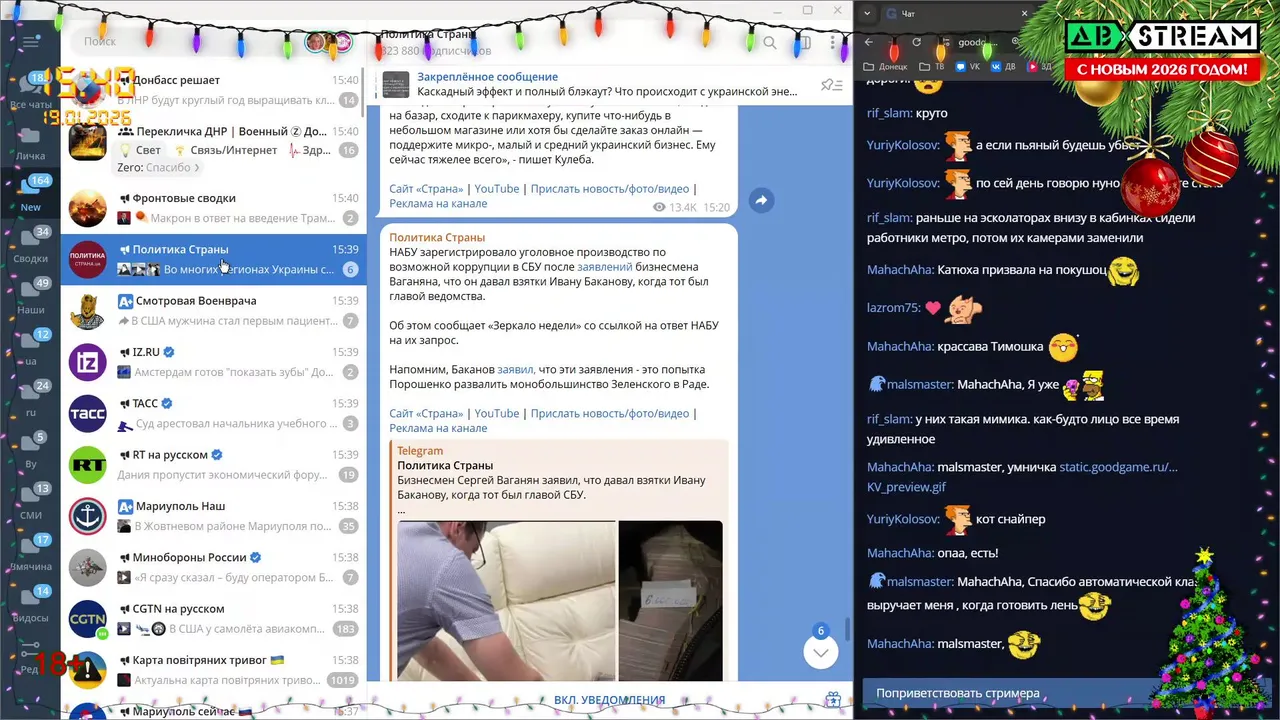Click ВКЛ. УВЕДОМЛЕНИЯ to enable notifications
Screen dimensions: 1280x720
click(609, 700)
